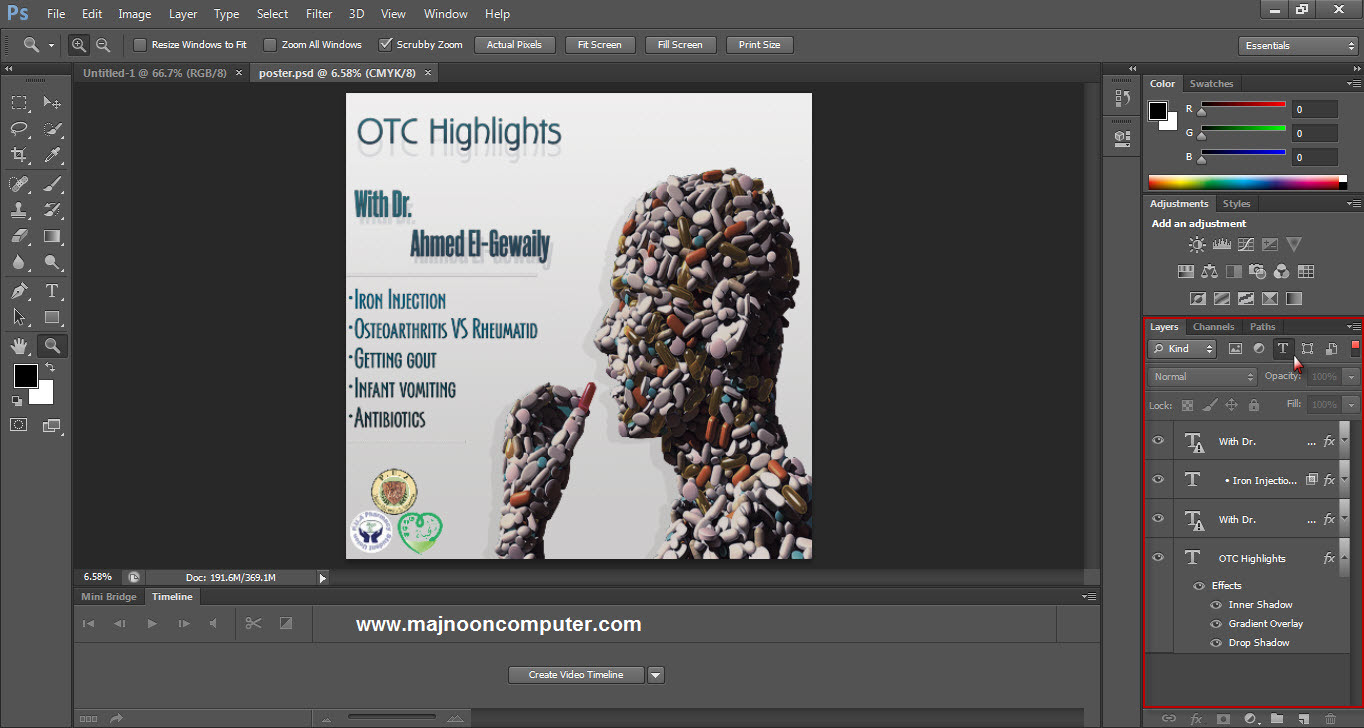Image resolution: width=1364 pixels, height=728 pixels.
Task: Enable Resize Windows to Fit
Action: point(140,45)
